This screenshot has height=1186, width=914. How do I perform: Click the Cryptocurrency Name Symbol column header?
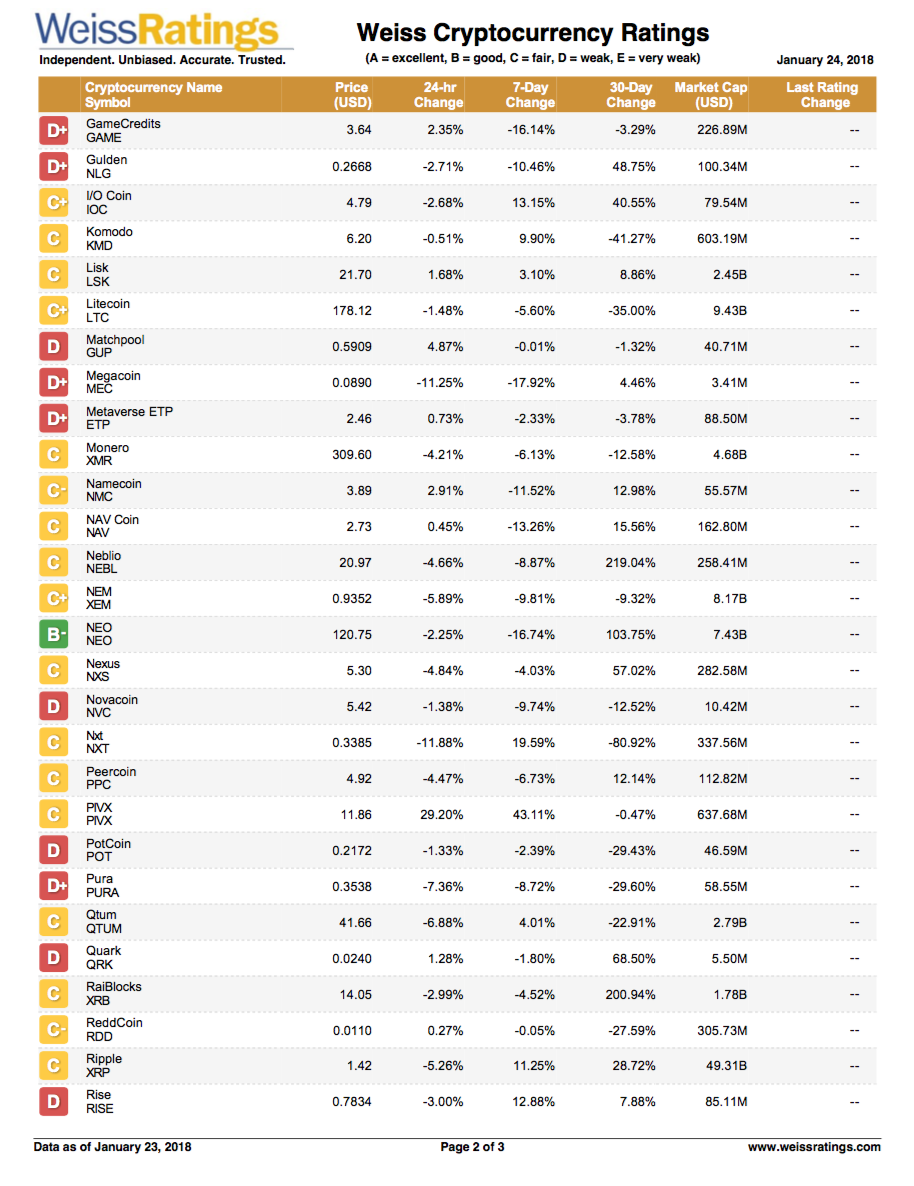(153, 95)
